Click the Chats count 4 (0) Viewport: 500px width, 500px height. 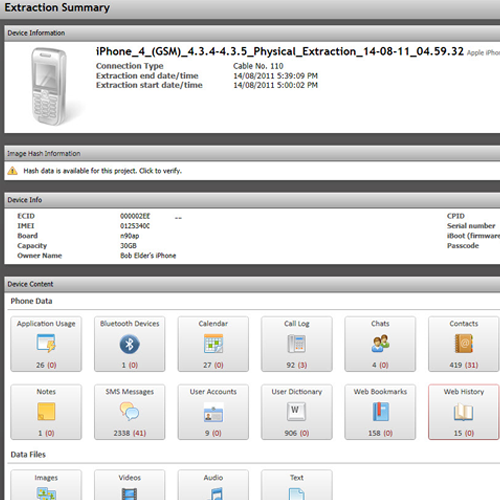pos(380,365)
